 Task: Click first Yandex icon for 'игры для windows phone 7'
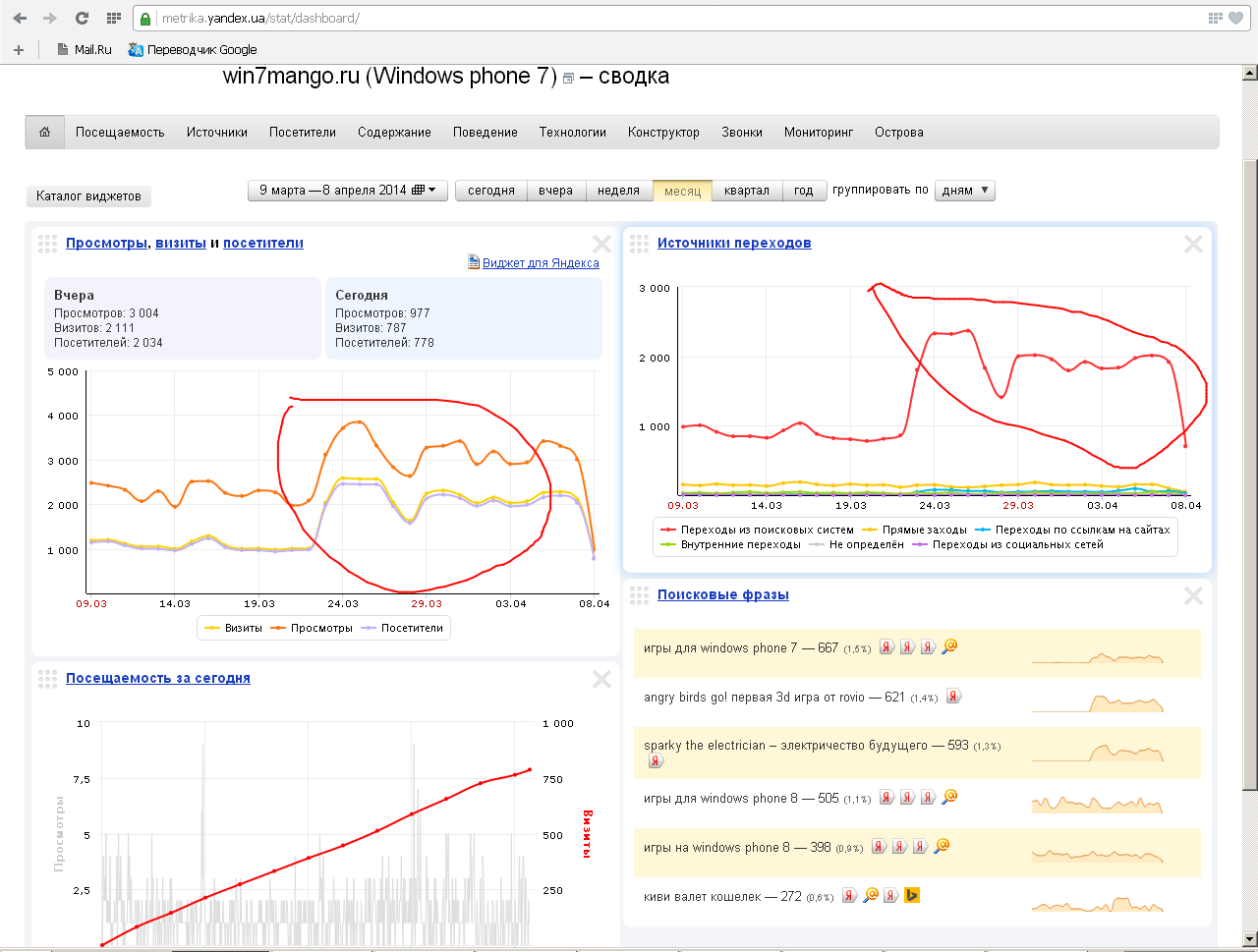tap(886, 646)
